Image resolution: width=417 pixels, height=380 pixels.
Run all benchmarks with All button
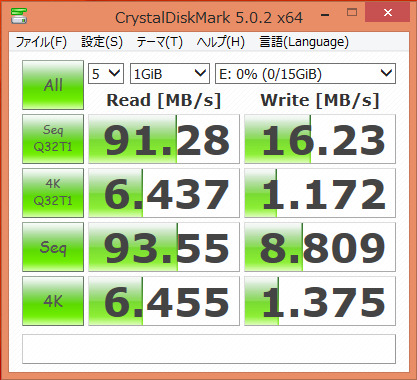(x=53, y=85)
